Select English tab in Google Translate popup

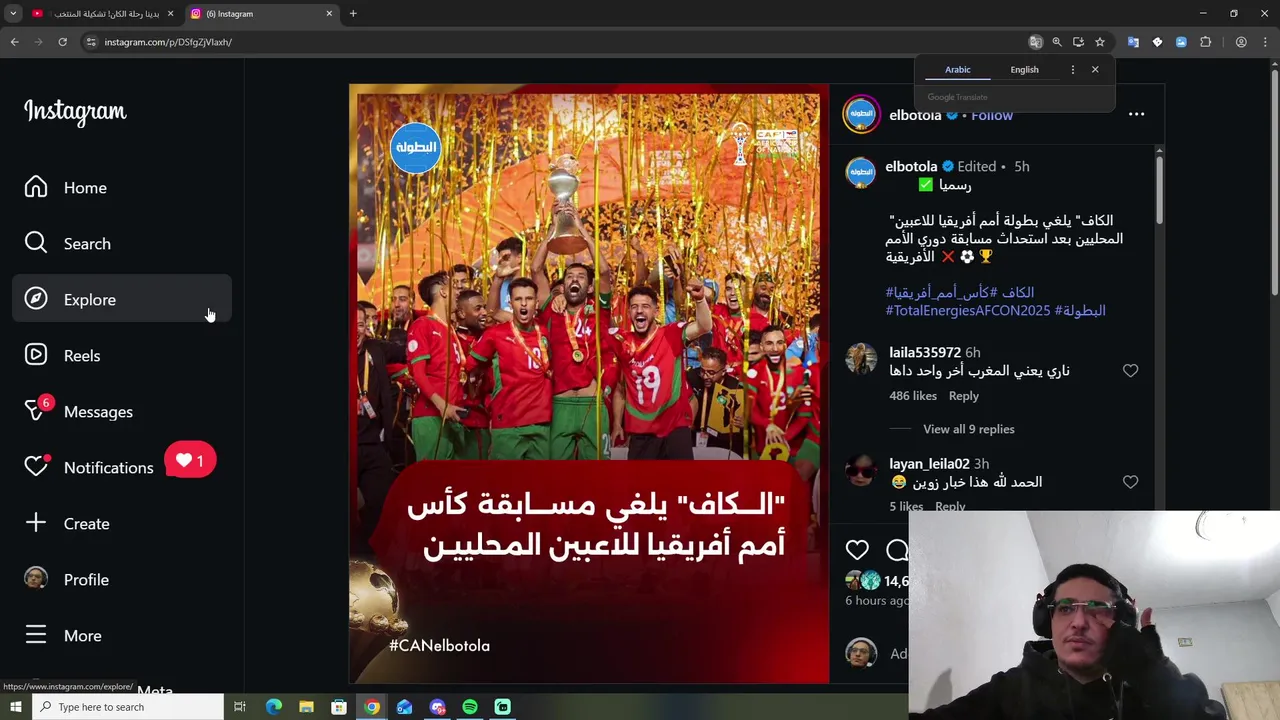[1024, 70]
